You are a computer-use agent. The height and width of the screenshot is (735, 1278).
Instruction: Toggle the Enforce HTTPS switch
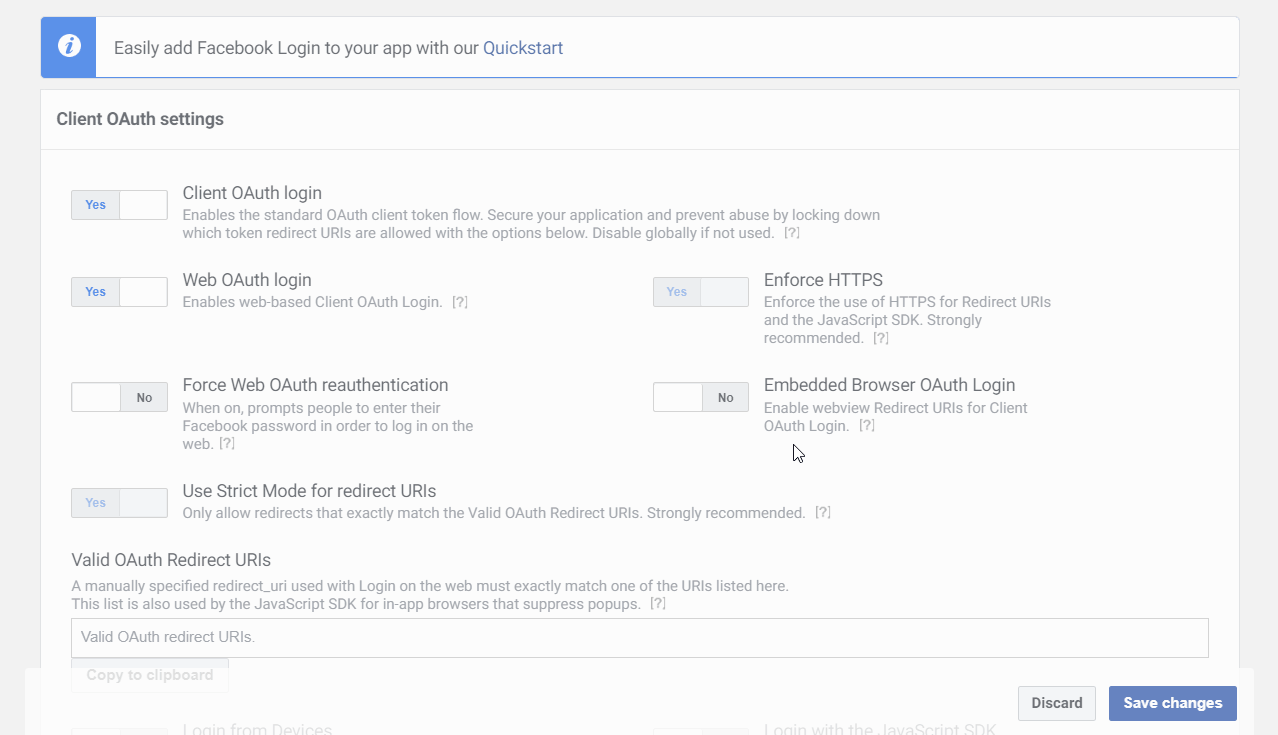click(701, 292)
